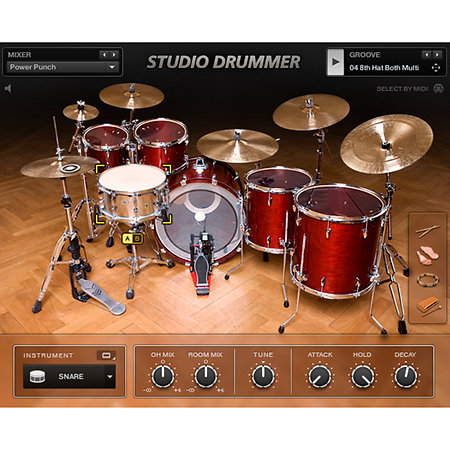Click the MIDI connector icon
The width and height of the screenshot is (450, 450).
click(x=438, y=89)
